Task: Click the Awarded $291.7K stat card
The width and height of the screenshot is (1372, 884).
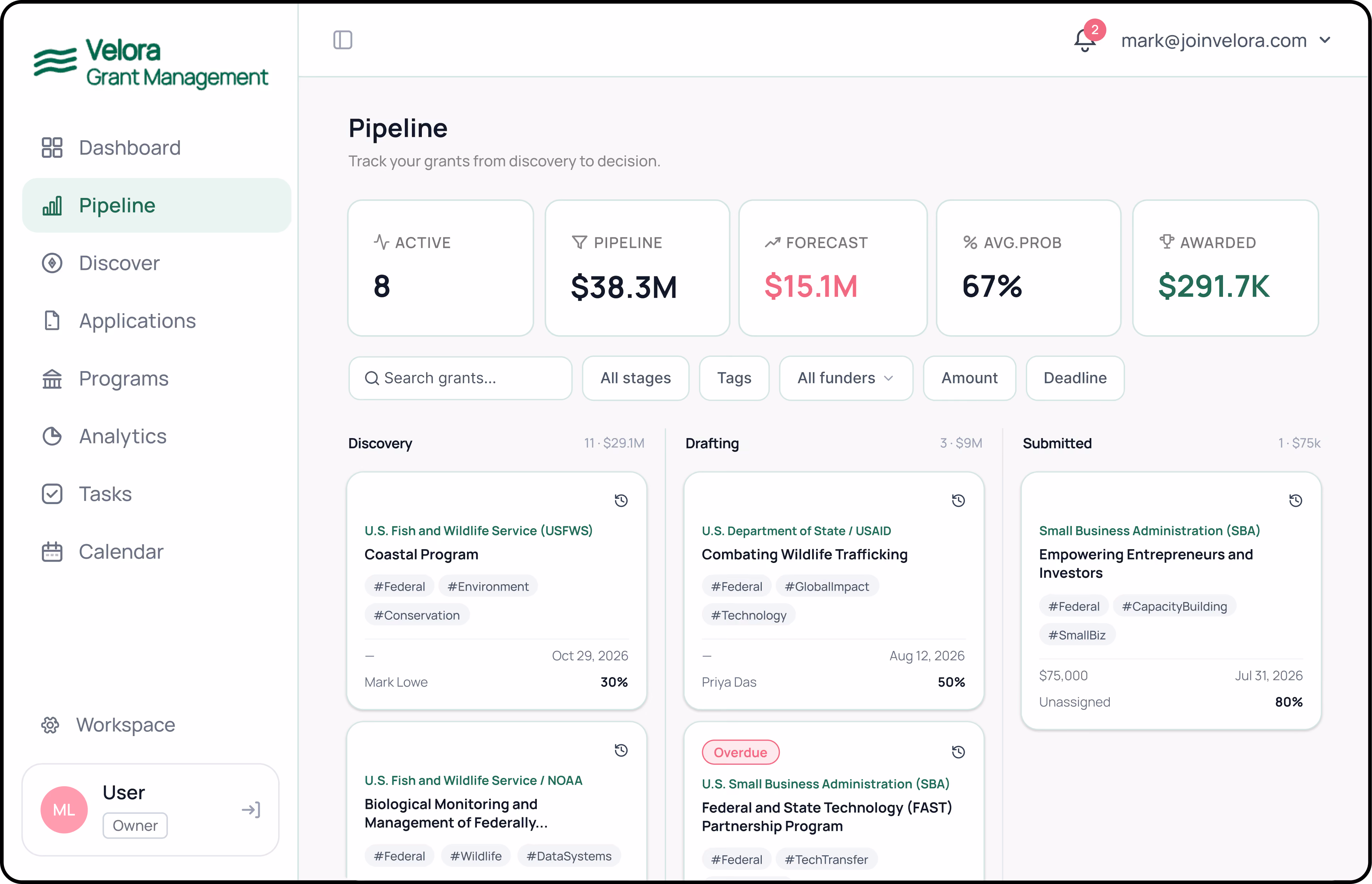Action: coord(1225,268)
